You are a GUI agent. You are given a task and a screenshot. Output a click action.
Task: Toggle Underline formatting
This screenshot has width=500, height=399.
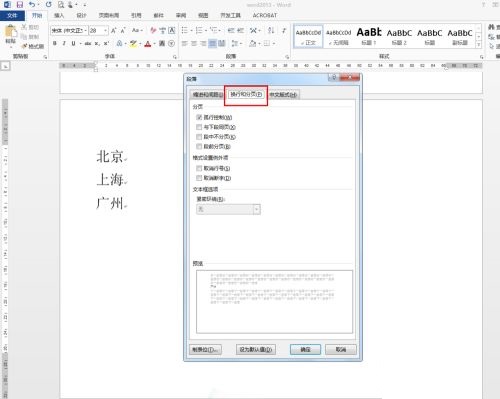[73, 43]
